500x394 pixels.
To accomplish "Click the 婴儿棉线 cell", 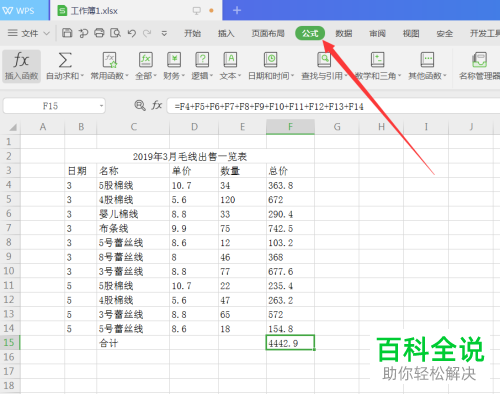I will (133, 214).
